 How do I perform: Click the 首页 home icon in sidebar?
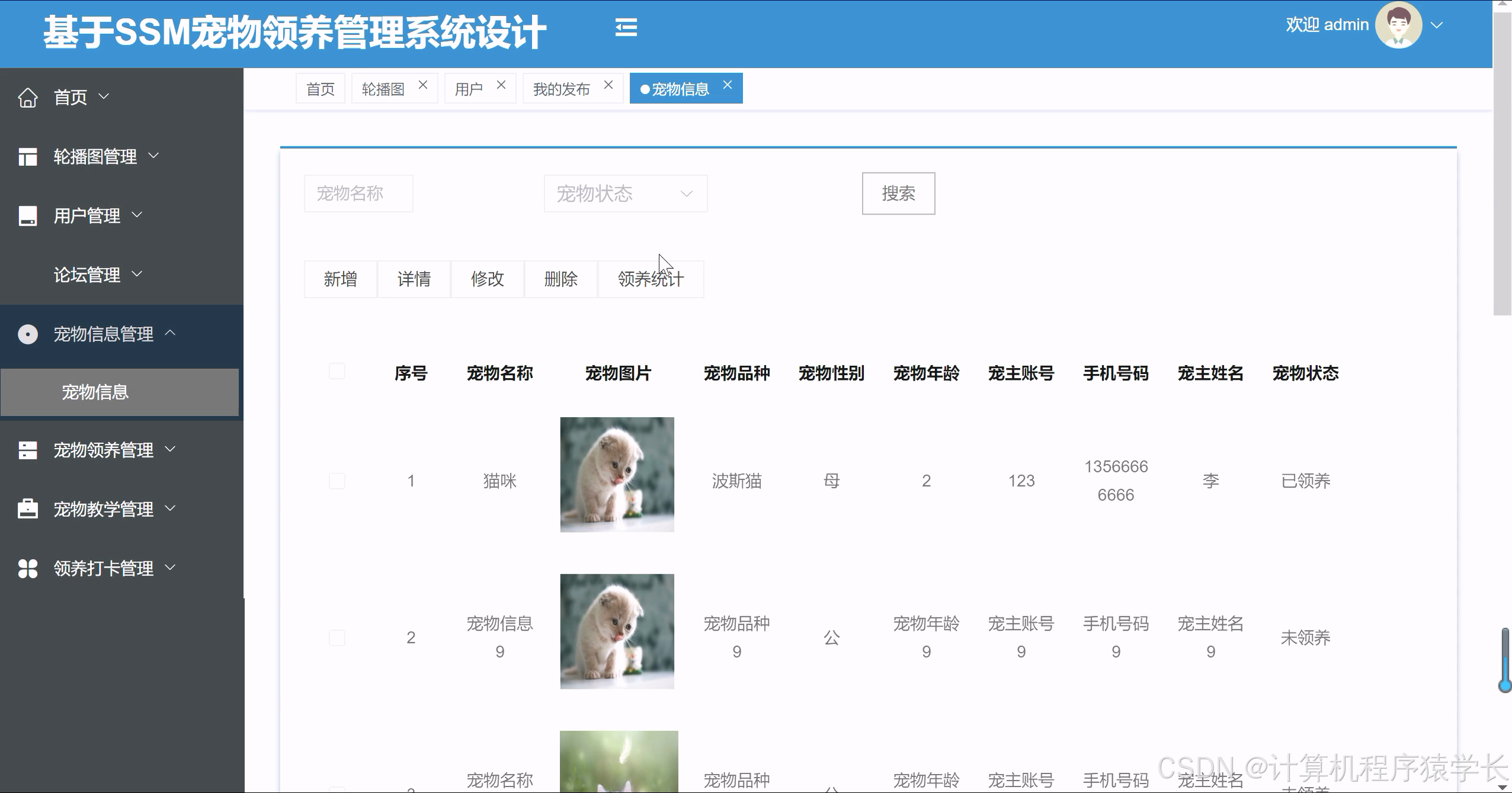(28, 97)
